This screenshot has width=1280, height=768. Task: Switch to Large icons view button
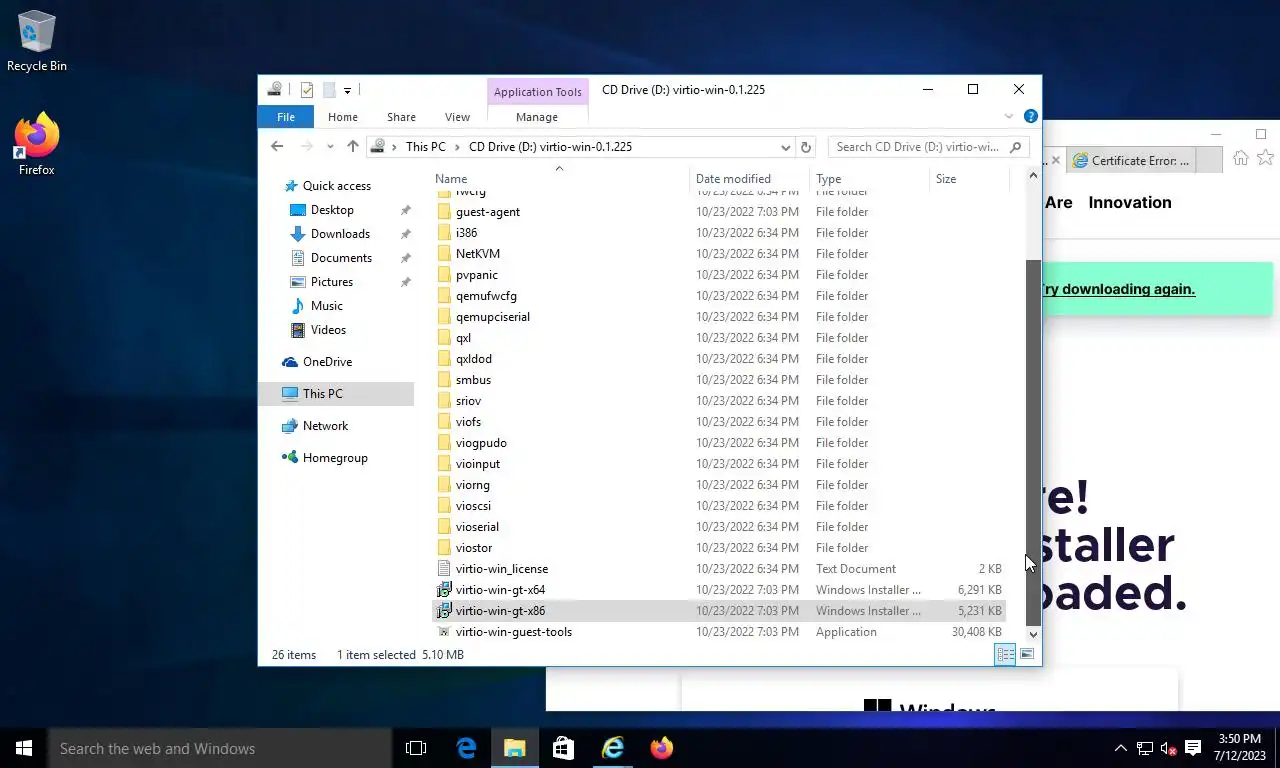click(1027, 654)
